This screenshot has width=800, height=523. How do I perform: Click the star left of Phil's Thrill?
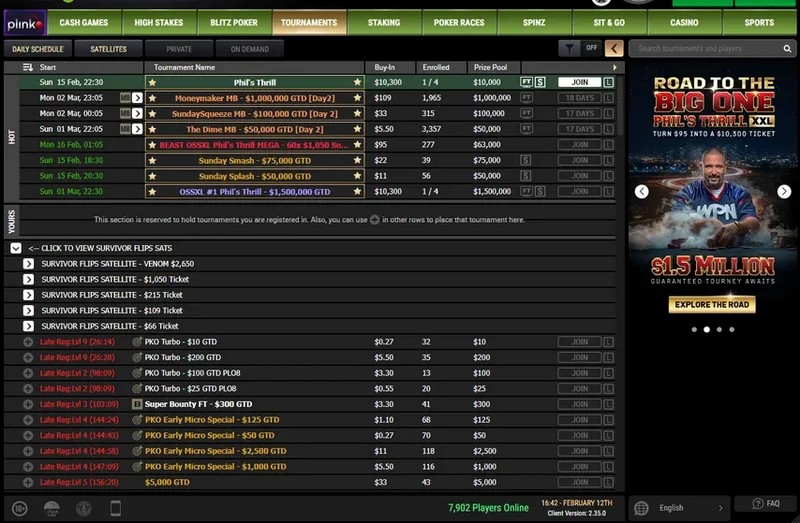(x=152, y=82)
